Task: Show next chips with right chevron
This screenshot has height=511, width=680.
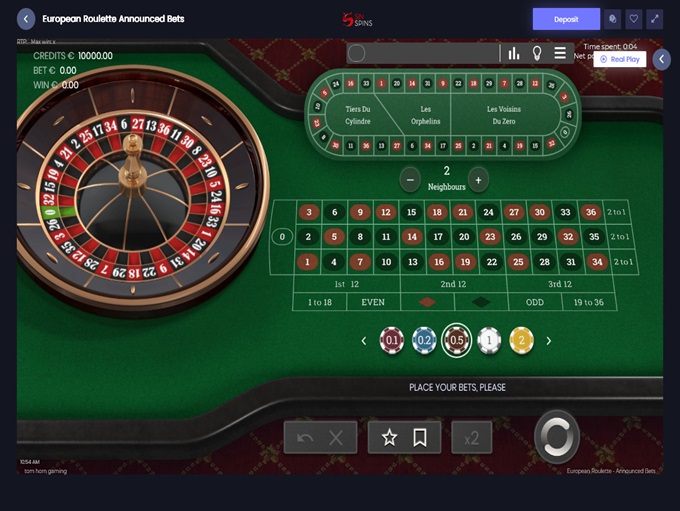Action: tap(549, 341)
